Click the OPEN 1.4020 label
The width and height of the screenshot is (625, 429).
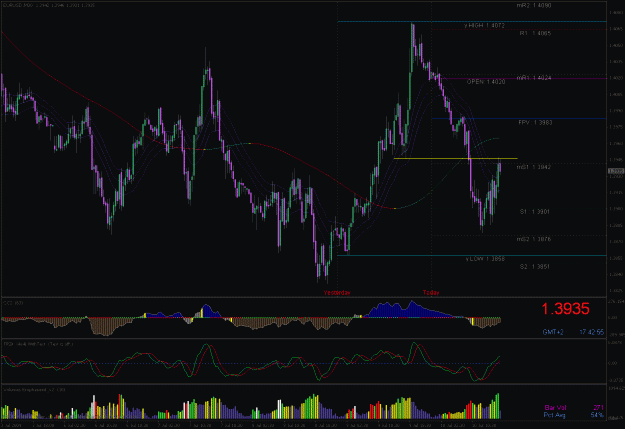point(486,82)
